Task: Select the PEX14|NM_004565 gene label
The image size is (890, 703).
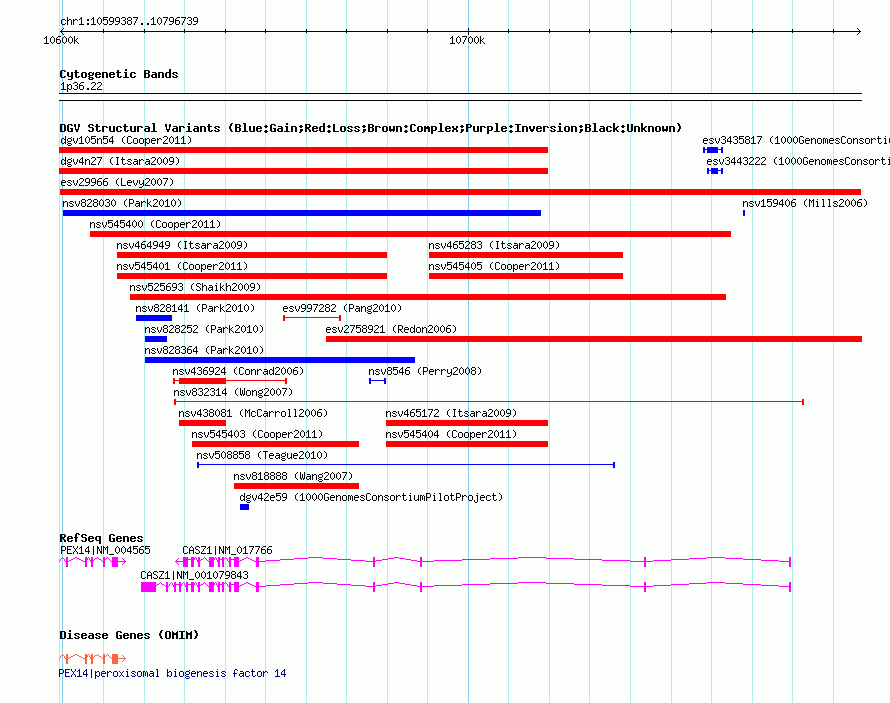Action: (106, 550)
